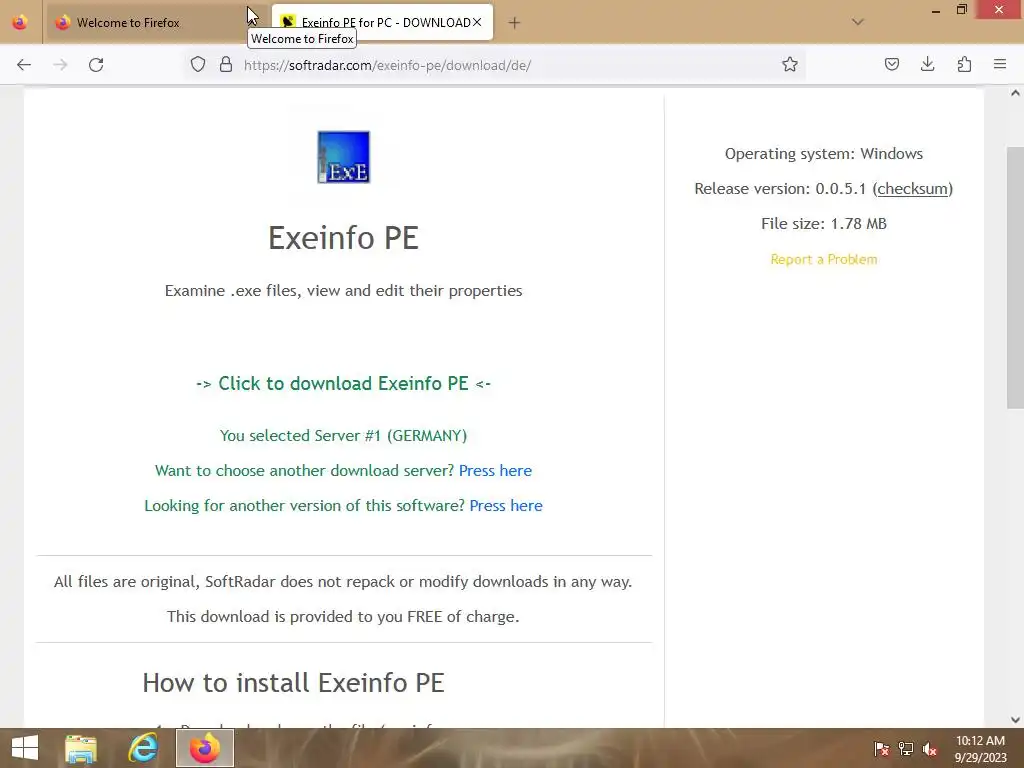
Task: Open the taskbar clock and date
Action: (x=980, y=749)
